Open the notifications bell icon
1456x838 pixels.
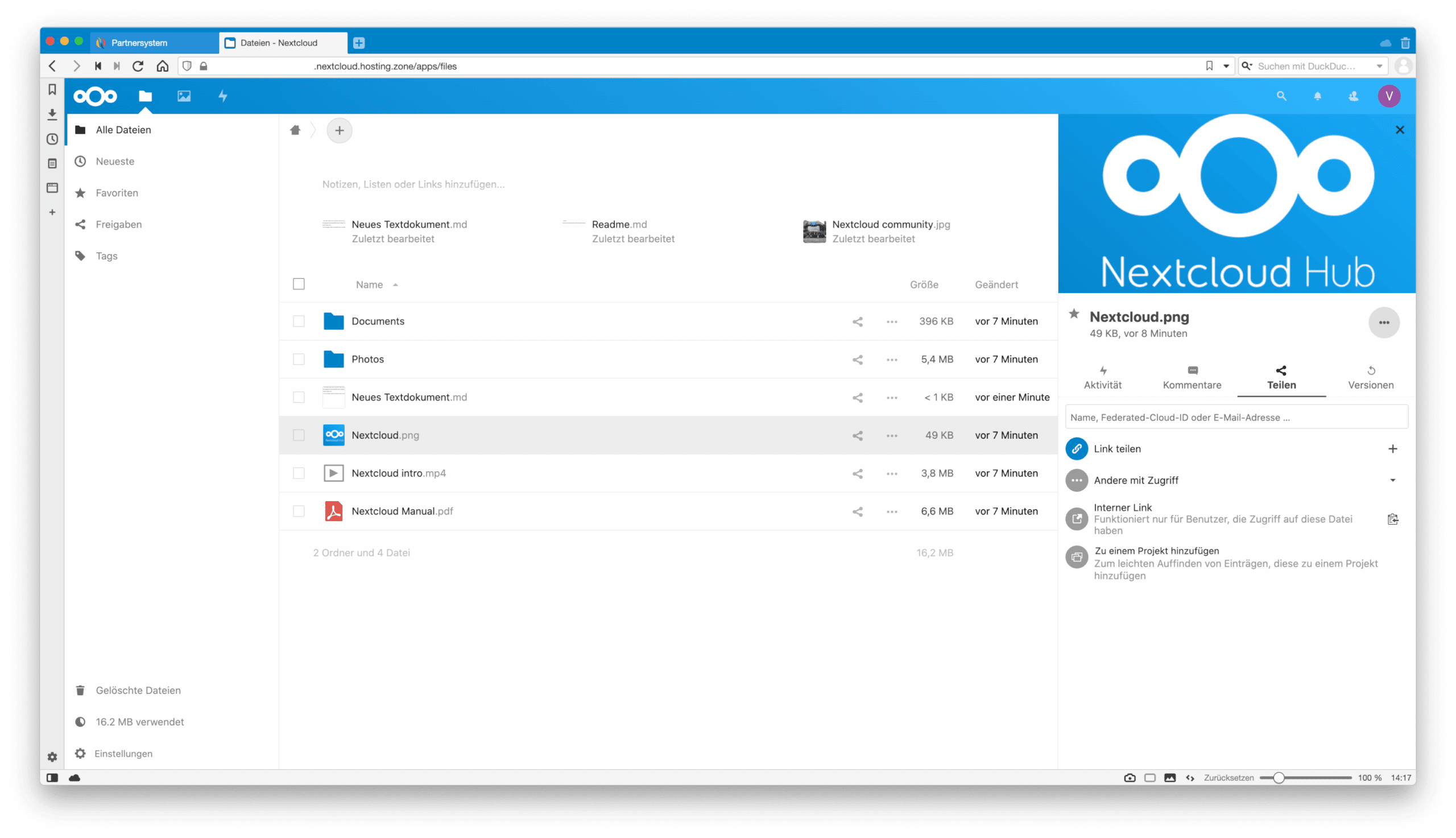[1317, 96]
